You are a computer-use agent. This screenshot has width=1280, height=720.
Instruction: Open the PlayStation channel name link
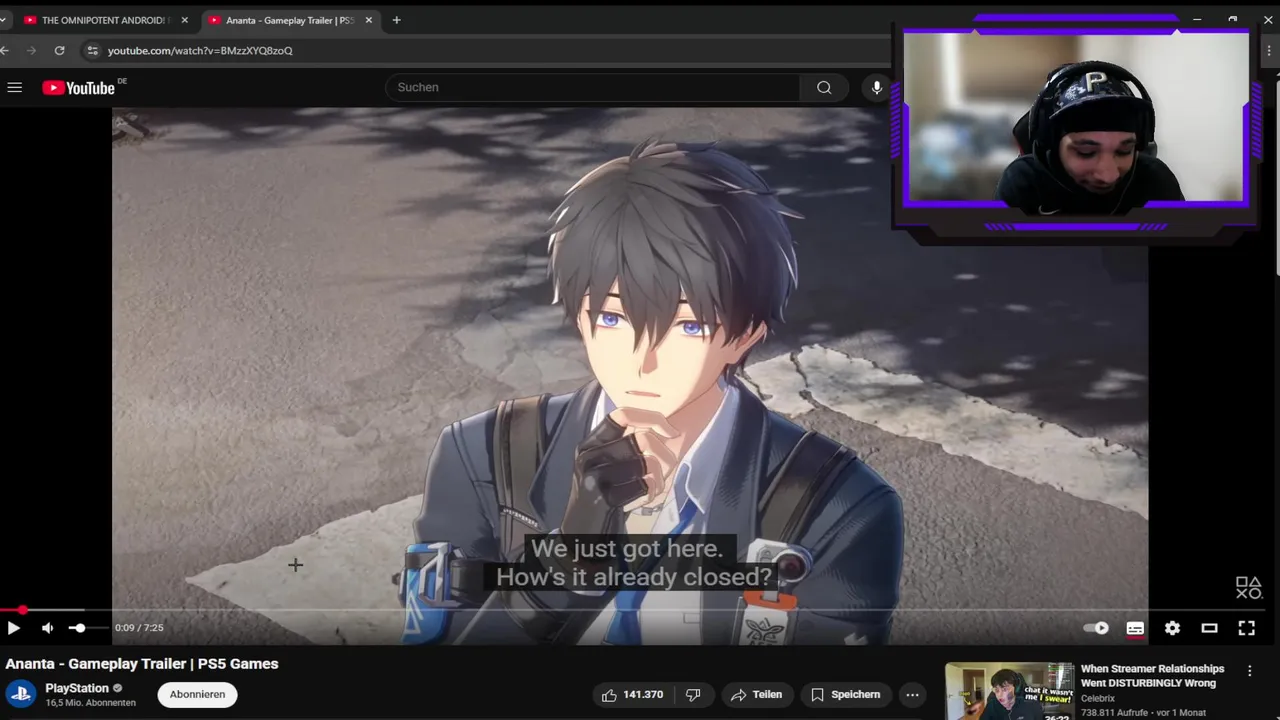[x=77, y=688]
